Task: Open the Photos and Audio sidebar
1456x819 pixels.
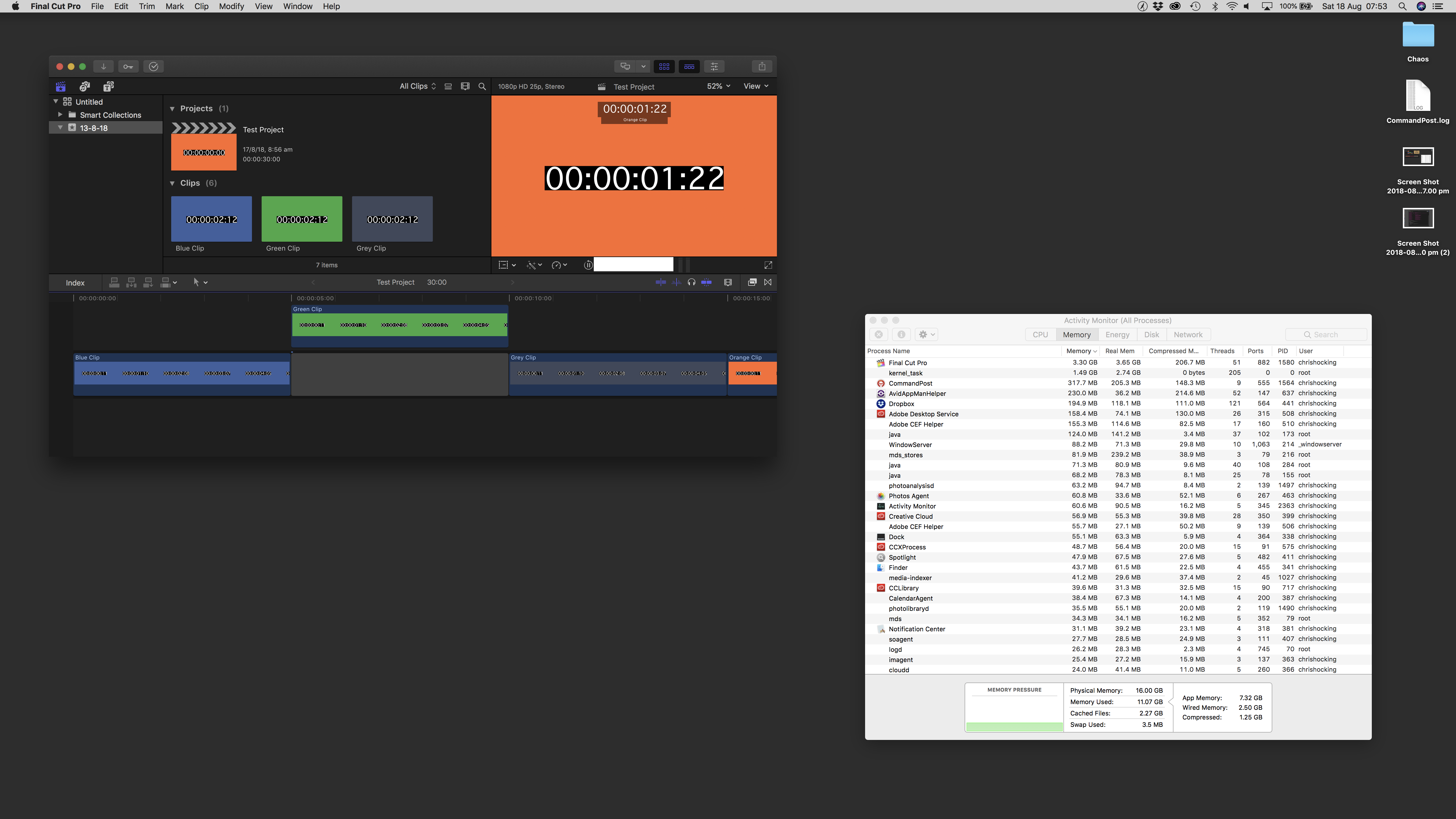Action: point(84,86)
